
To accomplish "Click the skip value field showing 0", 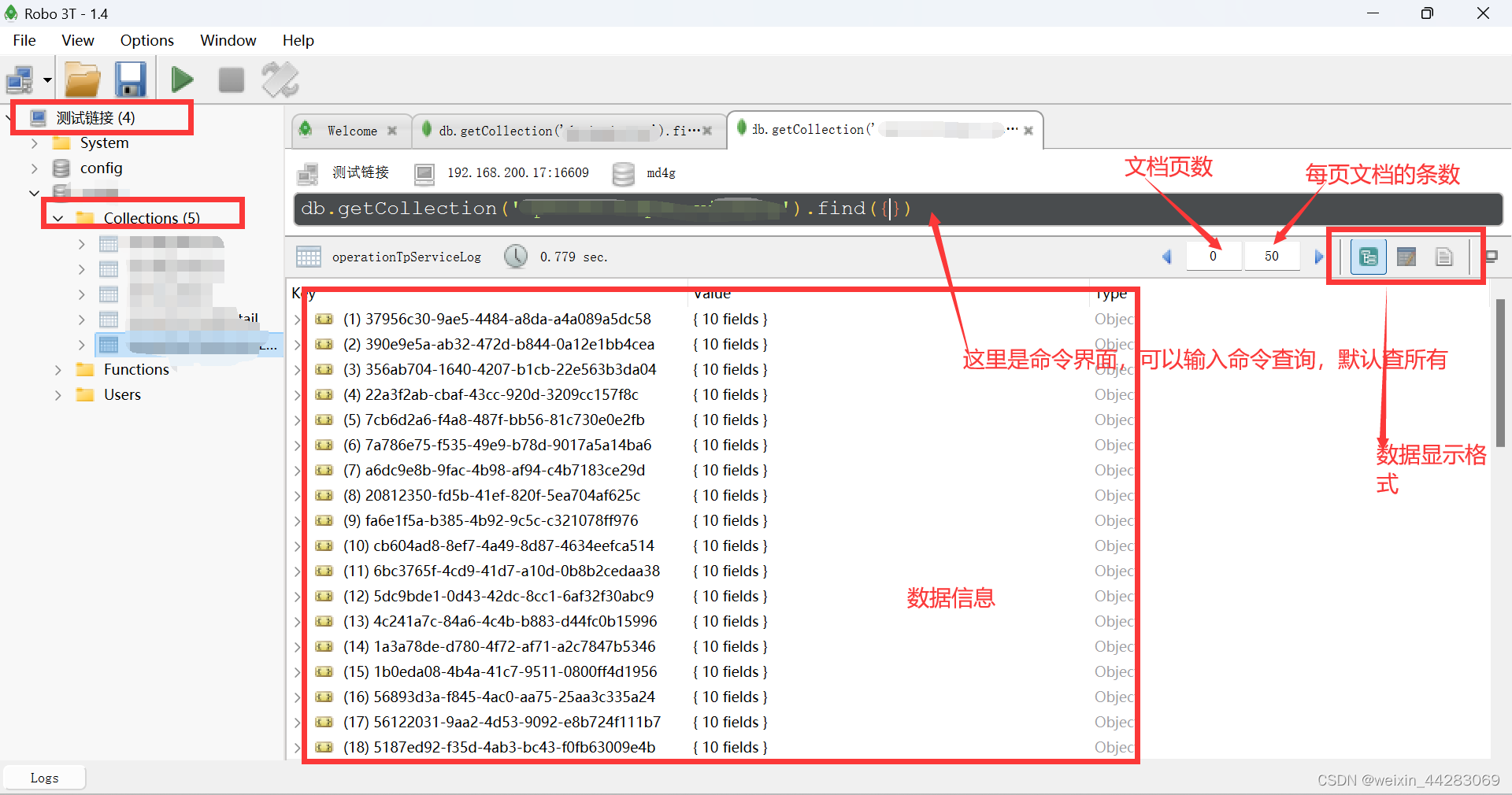I will tap(1213, 257).
